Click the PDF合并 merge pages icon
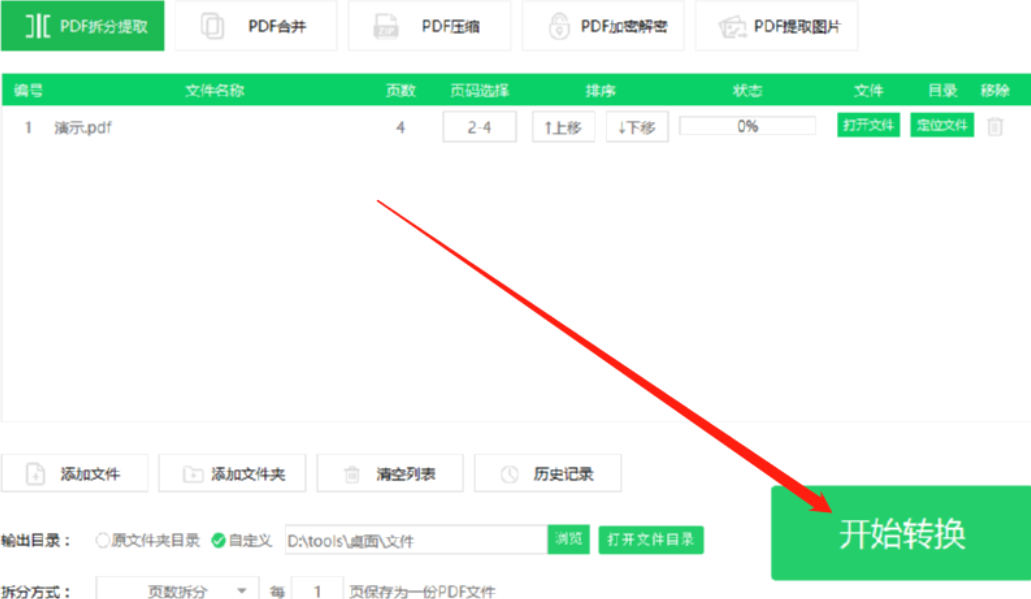 tap(212, 25)
